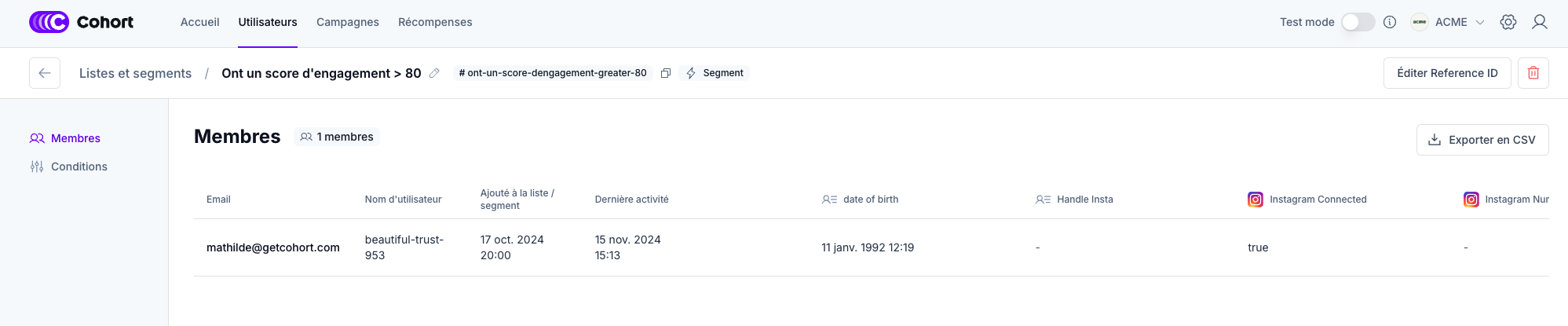Click the Instagram Connected column icon
This screenshot has height=326, width=1568.
[x=1255, y=200]
